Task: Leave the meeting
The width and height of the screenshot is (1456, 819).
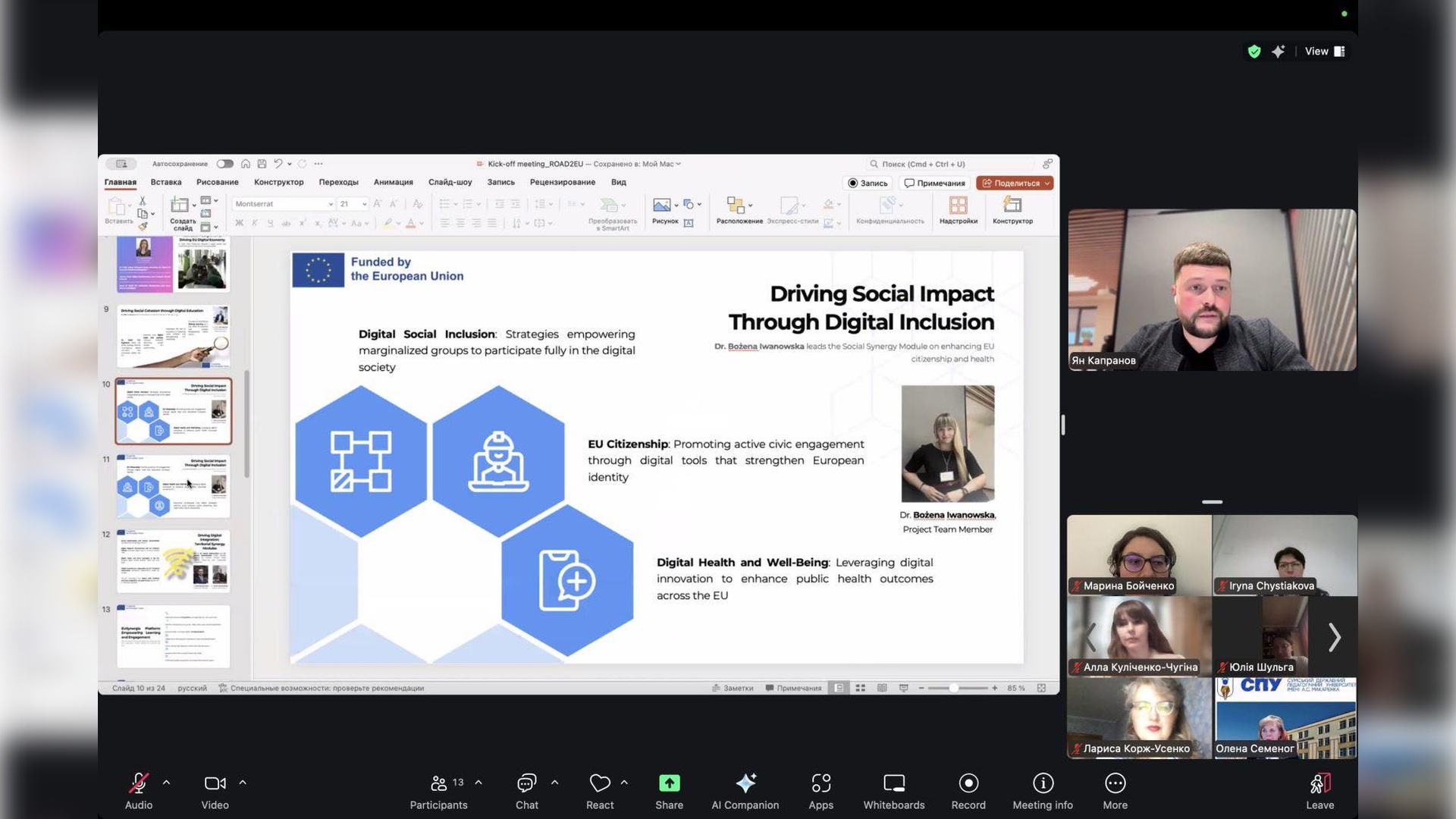Action: (1319, 783)
